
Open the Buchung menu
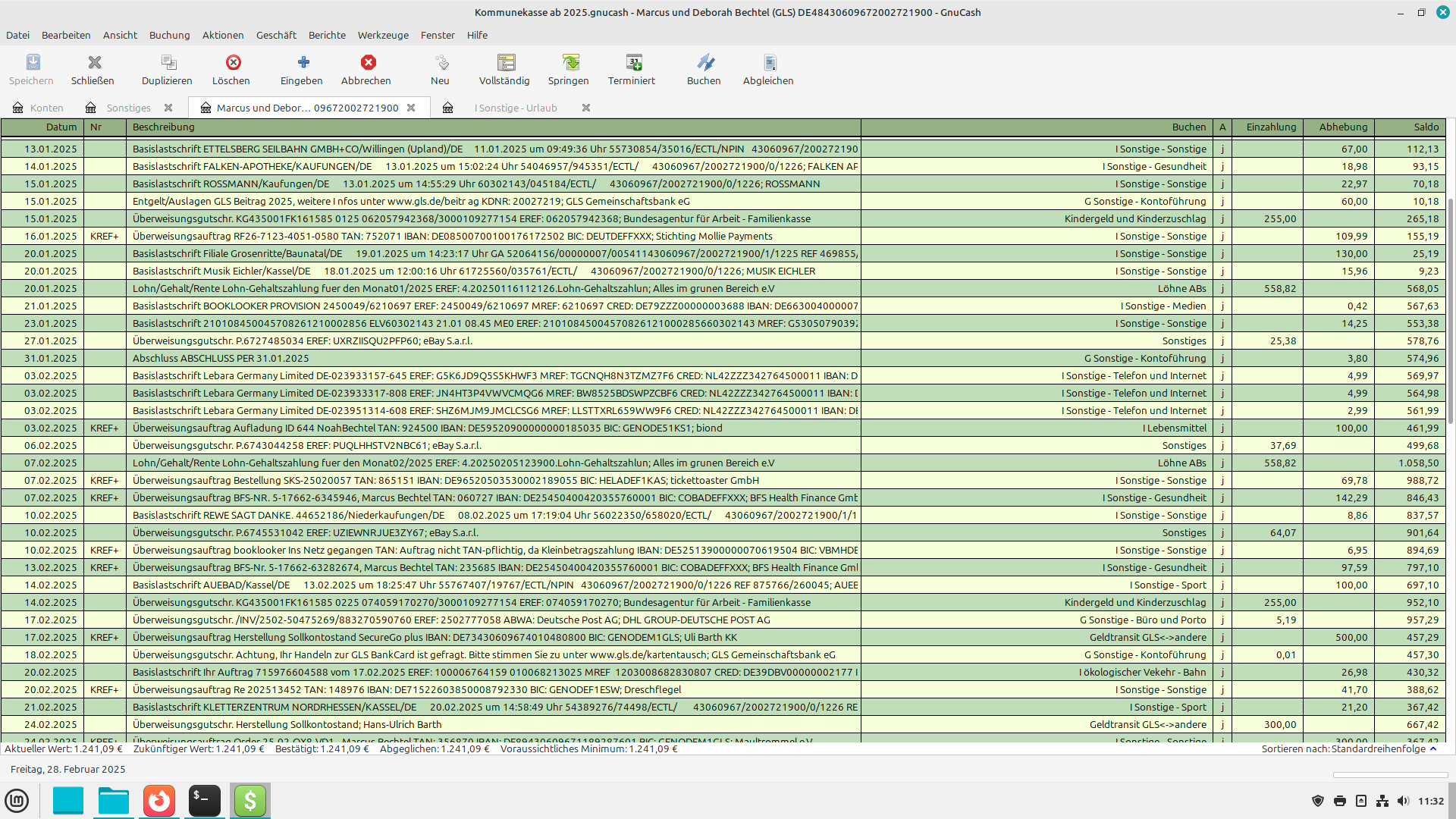coord(169,35)
